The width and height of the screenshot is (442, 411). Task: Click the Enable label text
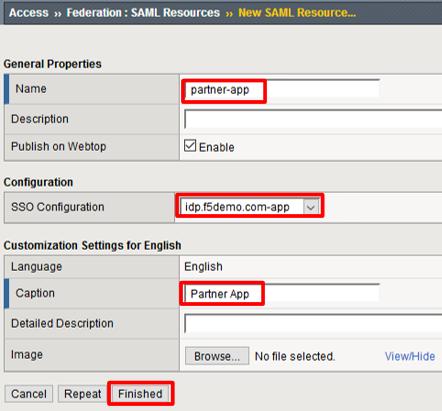click(216, 147)
